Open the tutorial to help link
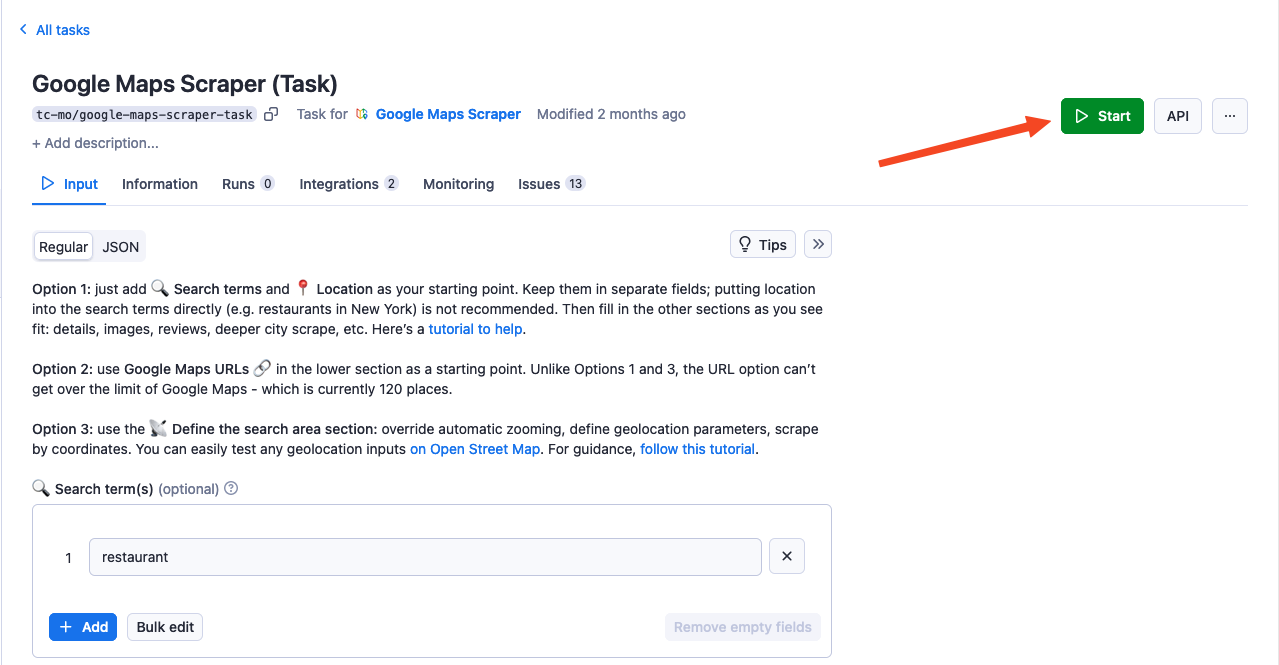 click(475, 328)
